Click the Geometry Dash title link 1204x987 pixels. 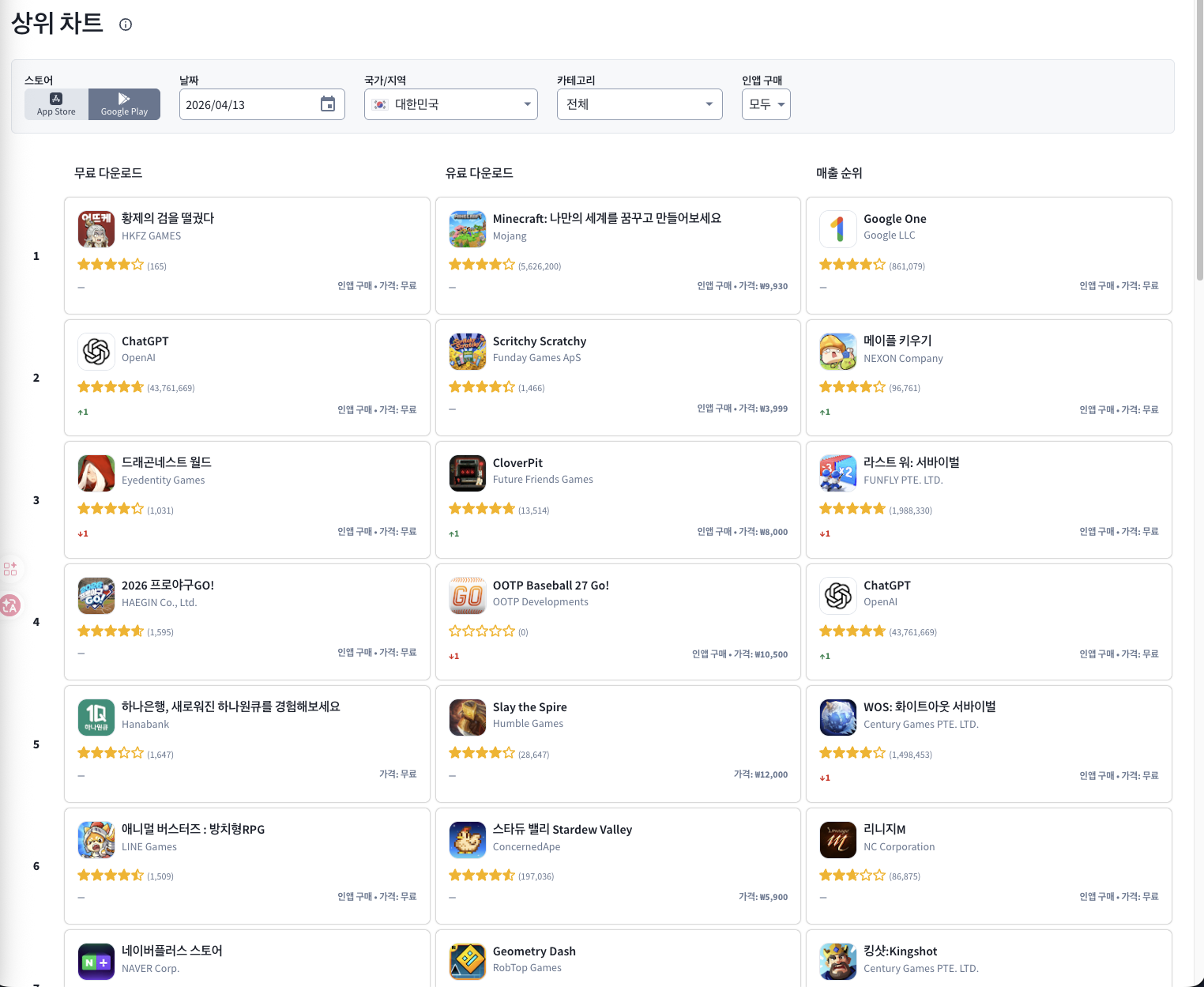point(534,951)
